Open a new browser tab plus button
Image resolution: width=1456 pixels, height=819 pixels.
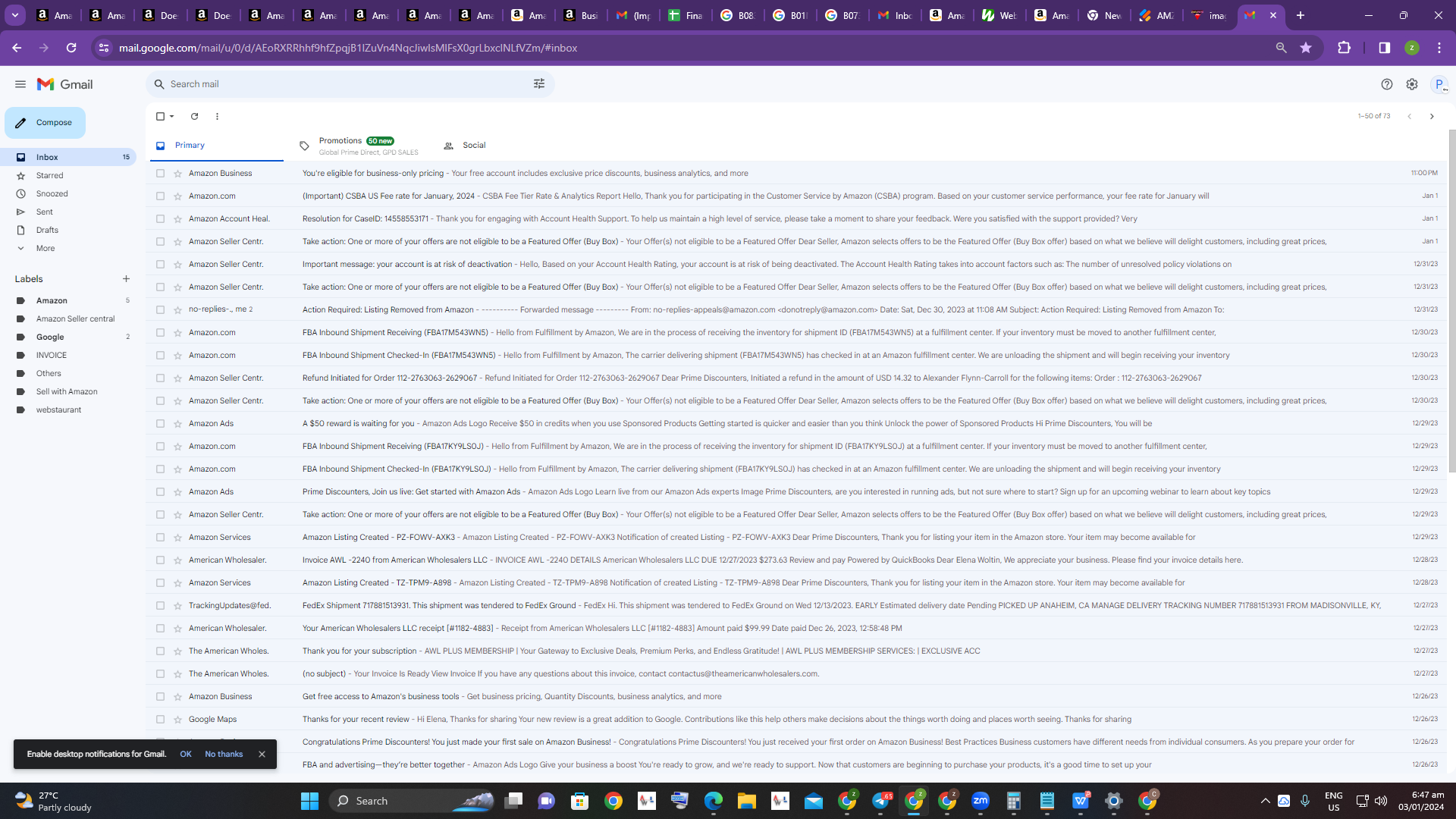point(1301,15)
